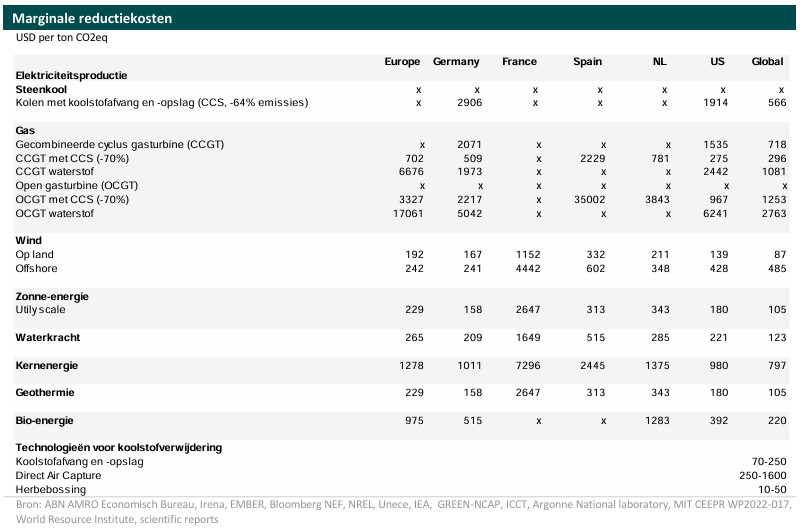Click the value 2071 in the CCGT row

469,144
